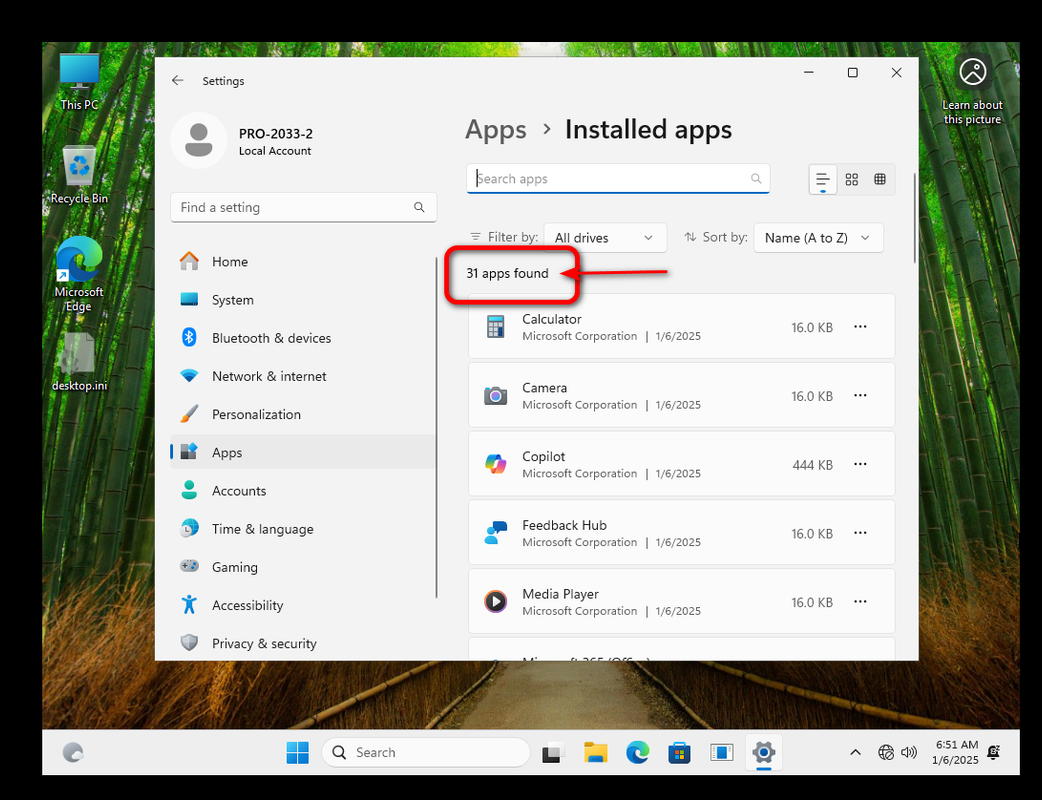Click the widgets icon at the taskbar's left end
The width and height of the screenshot is (1042, 800).
pos(72,753)
